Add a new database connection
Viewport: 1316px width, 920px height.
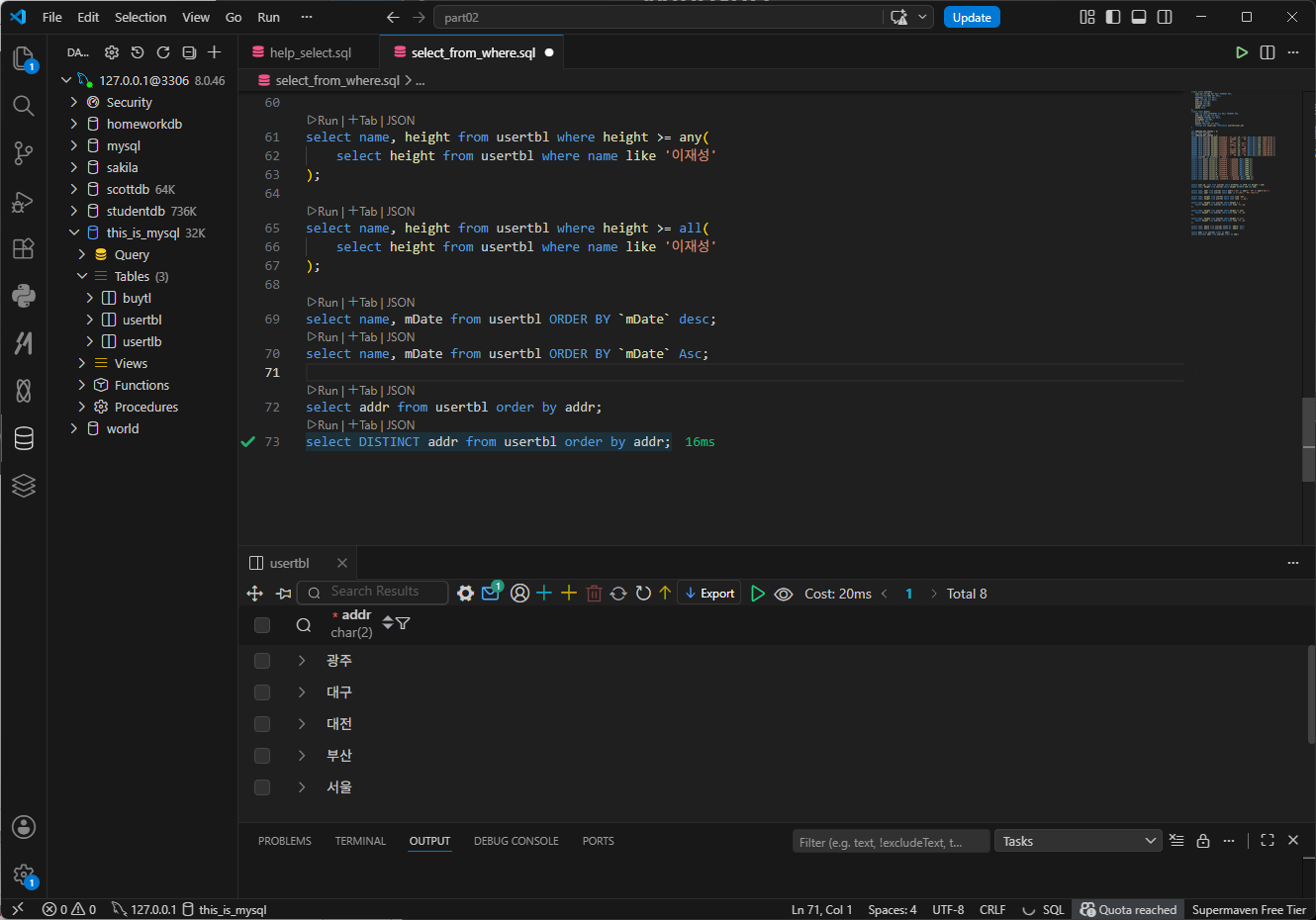pos(215,52)
